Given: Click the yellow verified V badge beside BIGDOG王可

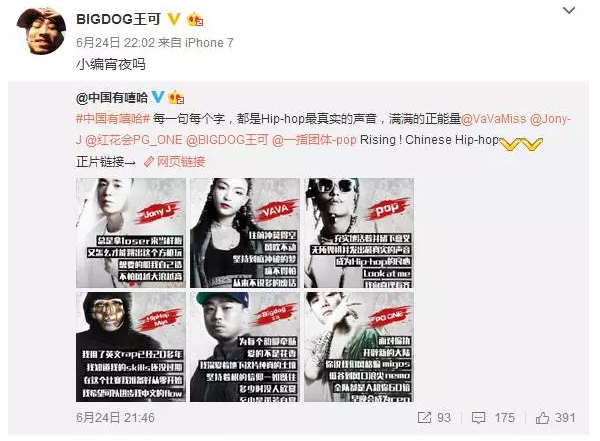Looking at the screenshot, I should tap(174, 18).
